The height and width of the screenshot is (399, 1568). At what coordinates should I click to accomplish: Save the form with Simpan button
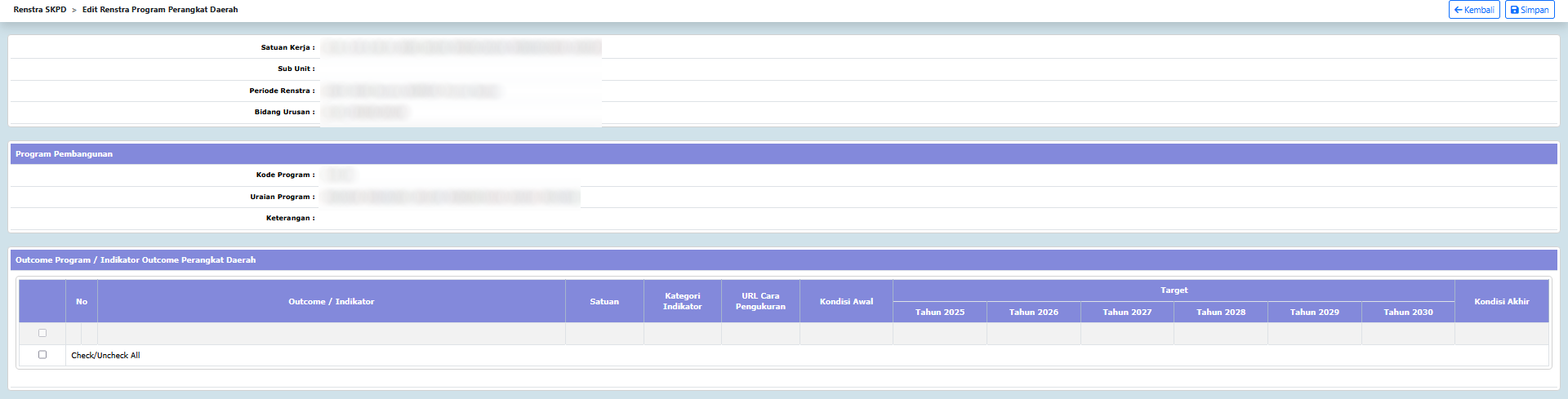click(x=1529, y=10)
